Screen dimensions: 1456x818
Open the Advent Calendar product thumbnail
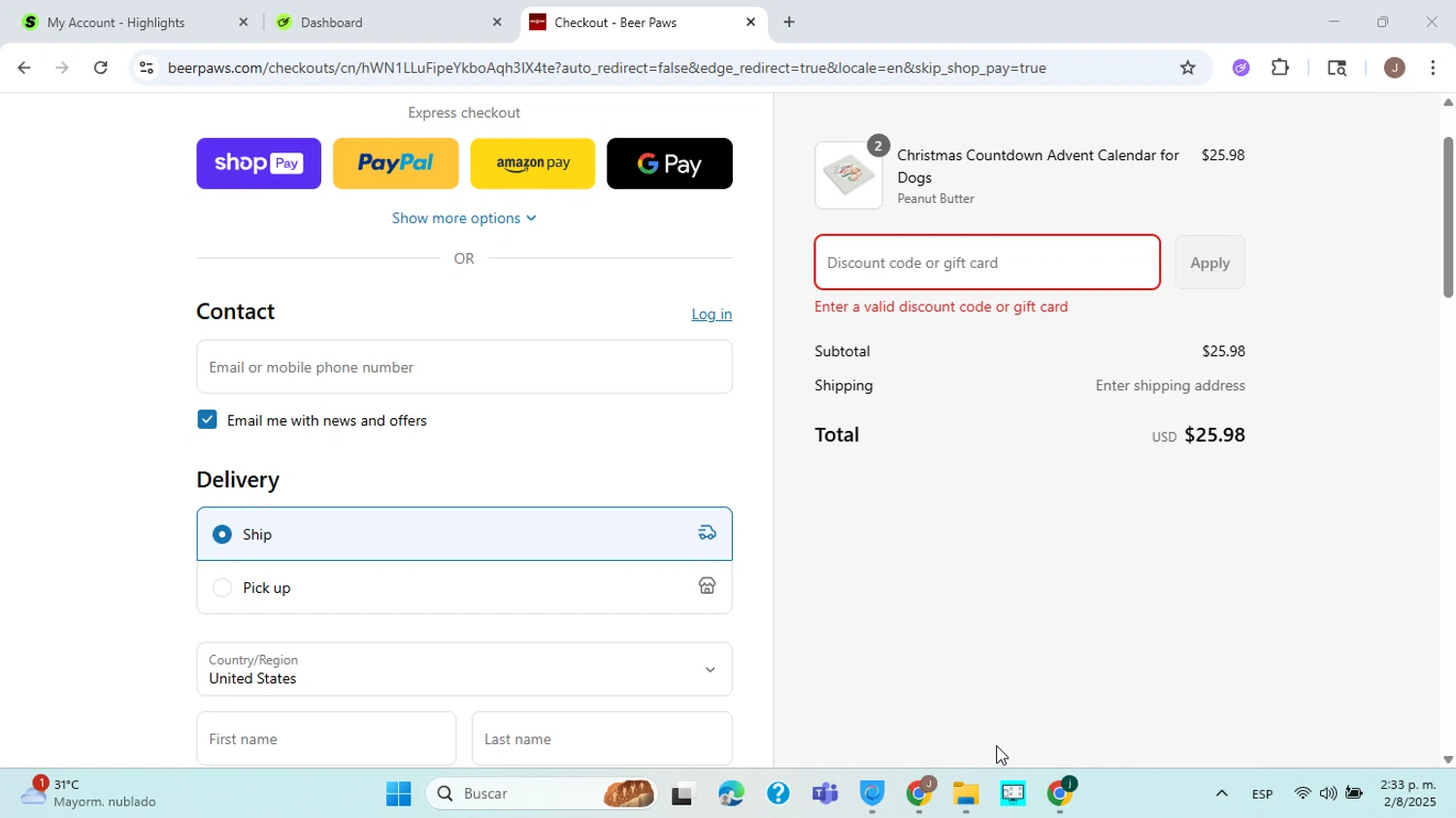[848, 176]
